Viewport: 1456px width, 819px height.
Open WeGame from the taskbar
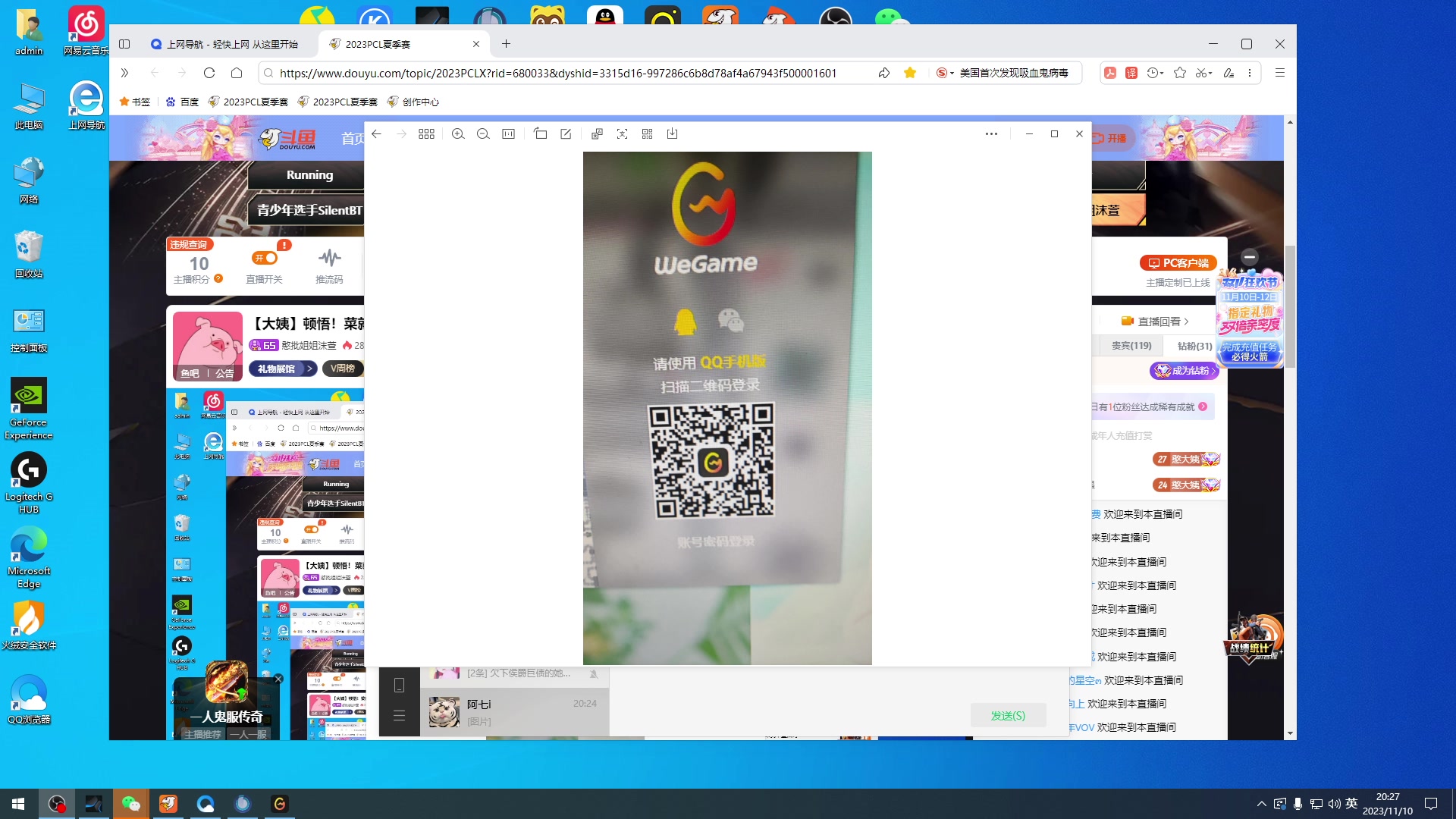pyautogui.click(x=280, y=804)
